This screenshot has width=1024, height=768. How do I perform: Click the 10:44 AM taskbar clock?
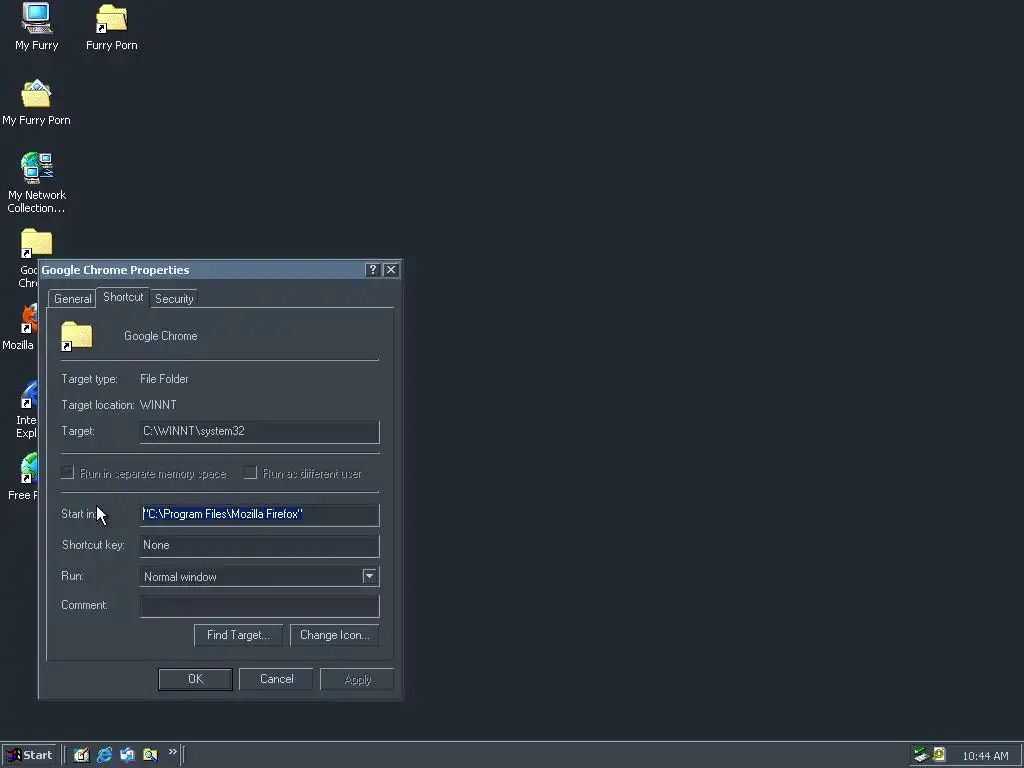pos(985,756)
